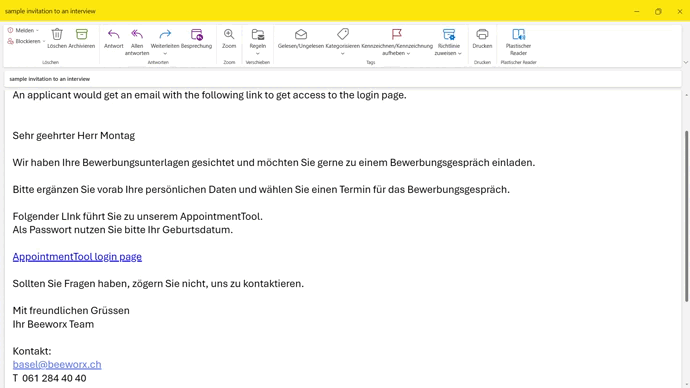Screen dimensions: 690x388
Task: Expand Kennzeichnung aufheben dropdown chevron
Action: (408, 53)
